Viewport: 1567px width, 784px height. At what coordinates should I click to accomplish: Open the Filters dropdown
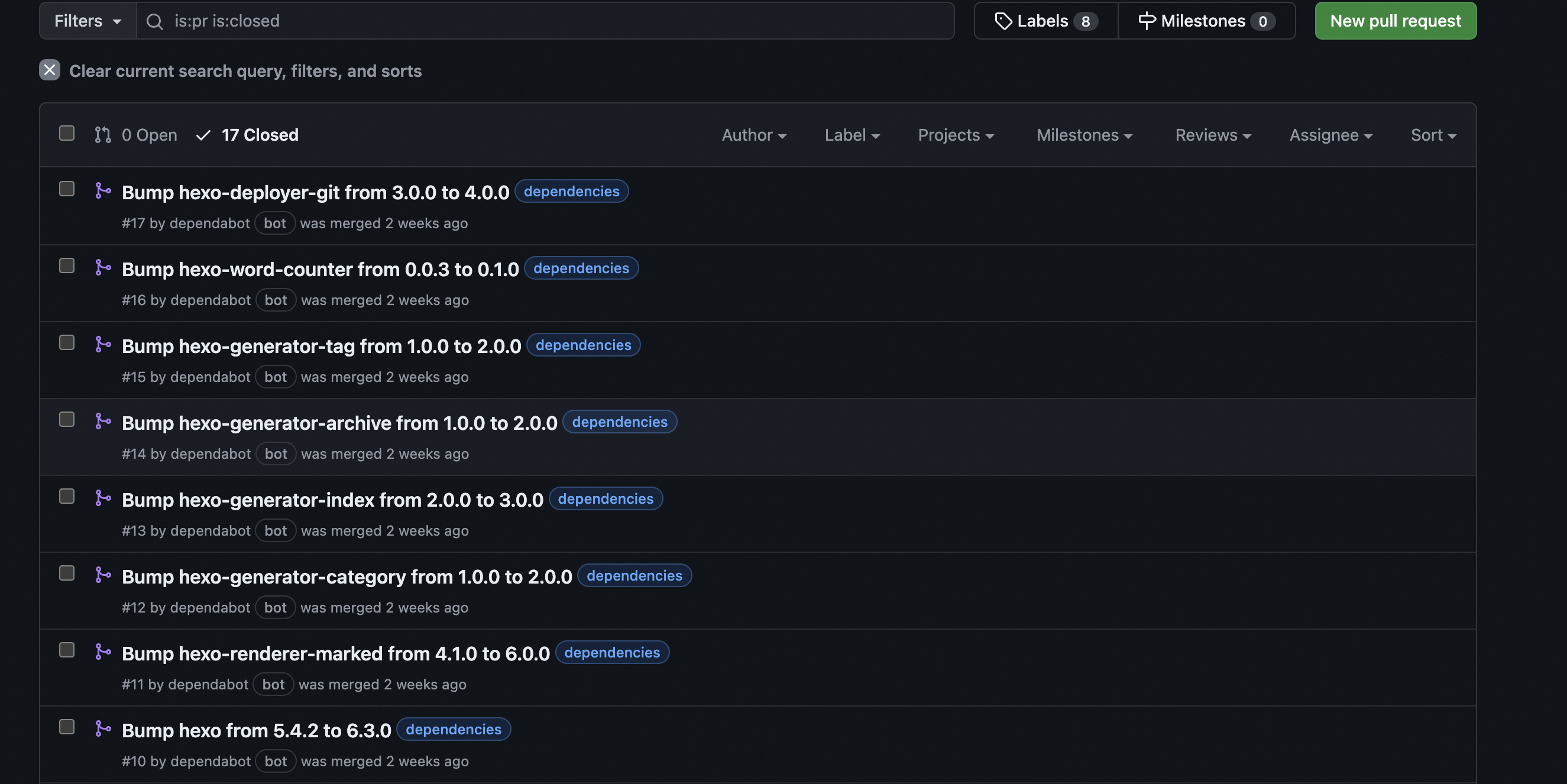tap(88, 21)
